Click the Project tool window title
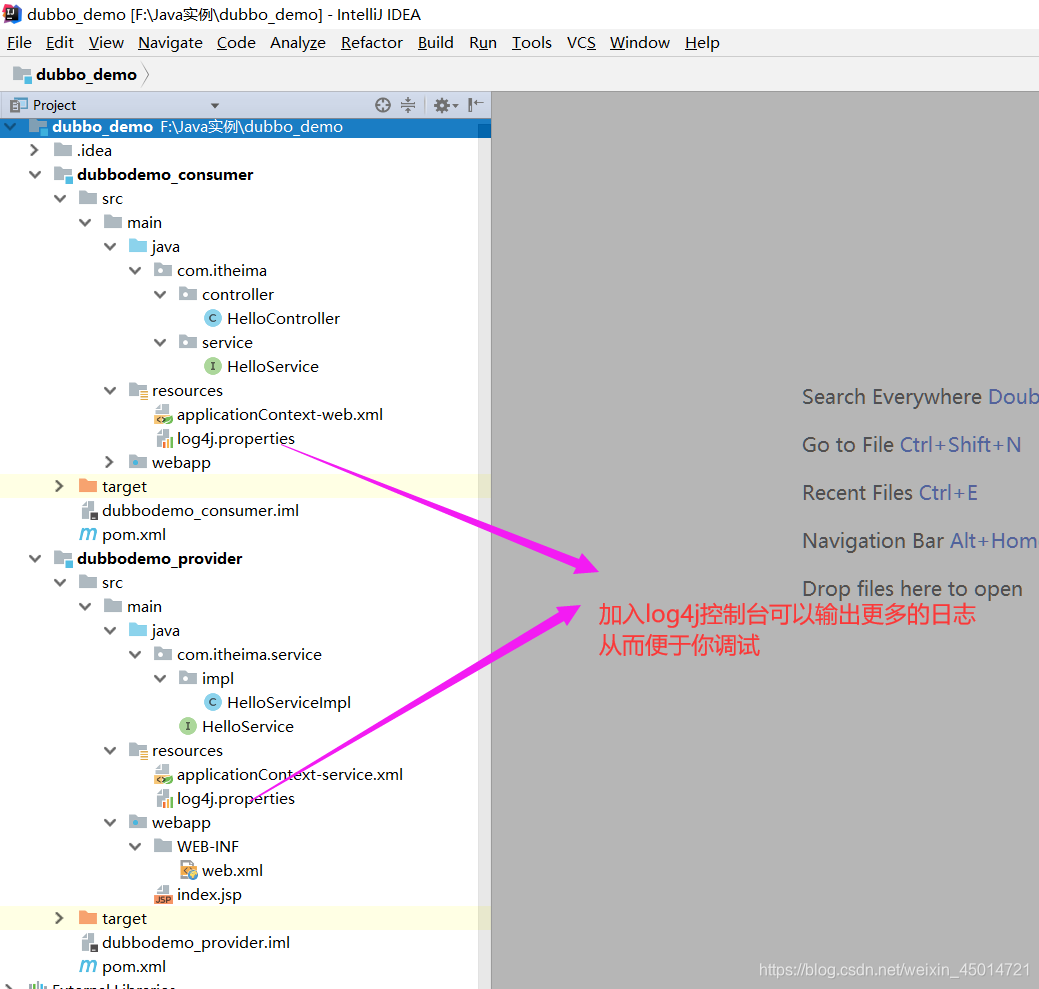Viewport: 1039px width, 989px height. click(x=54, y=105)
